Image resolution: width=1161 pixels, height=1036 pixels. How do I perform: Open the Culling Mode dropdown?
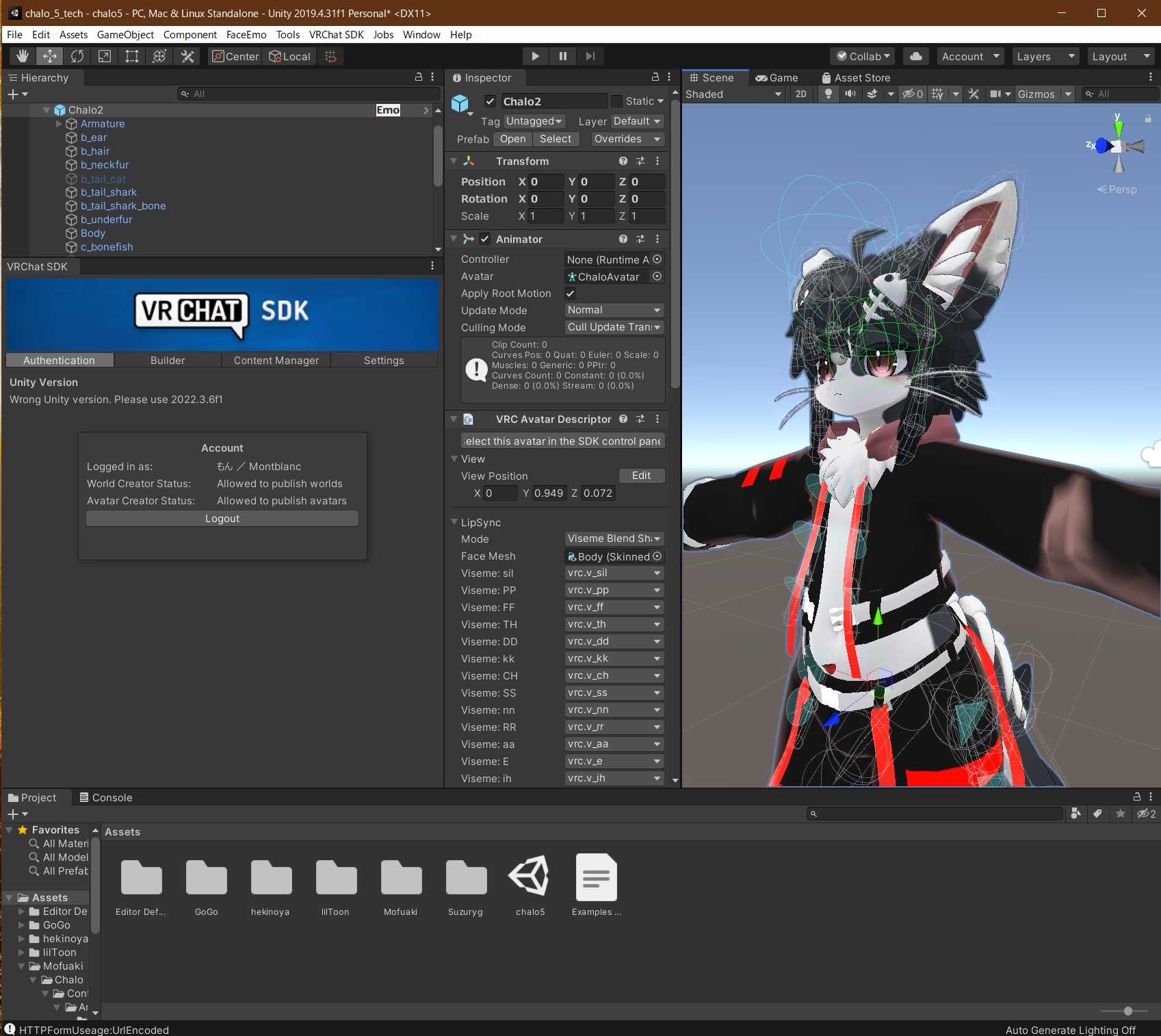point(614,328)
